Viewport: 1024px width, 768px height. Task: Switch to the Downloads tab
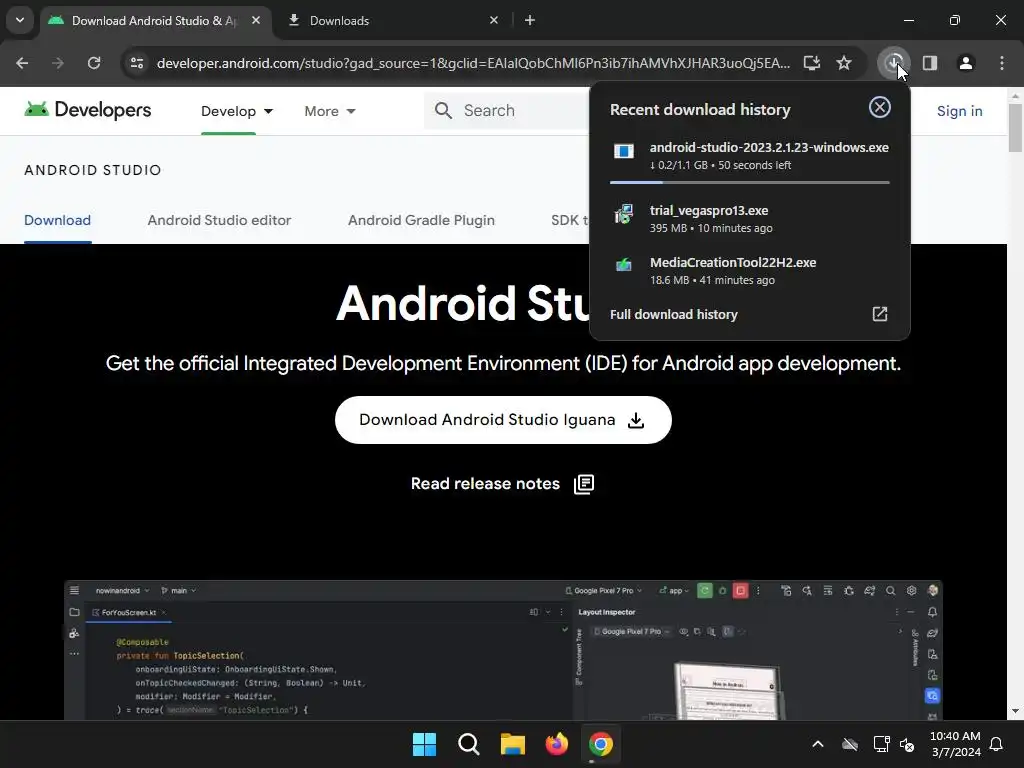click(x=392, y=20)
